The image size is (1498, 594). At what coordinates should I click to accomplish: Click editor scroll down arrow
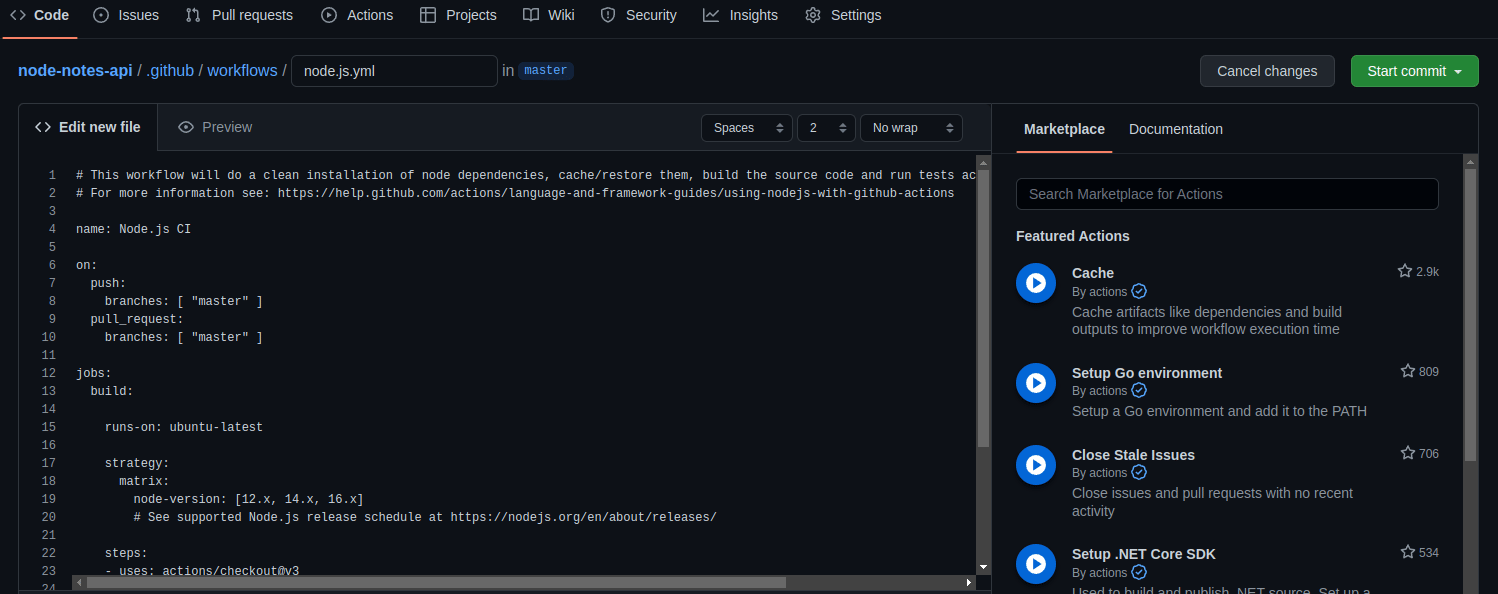tap(983, 566)
